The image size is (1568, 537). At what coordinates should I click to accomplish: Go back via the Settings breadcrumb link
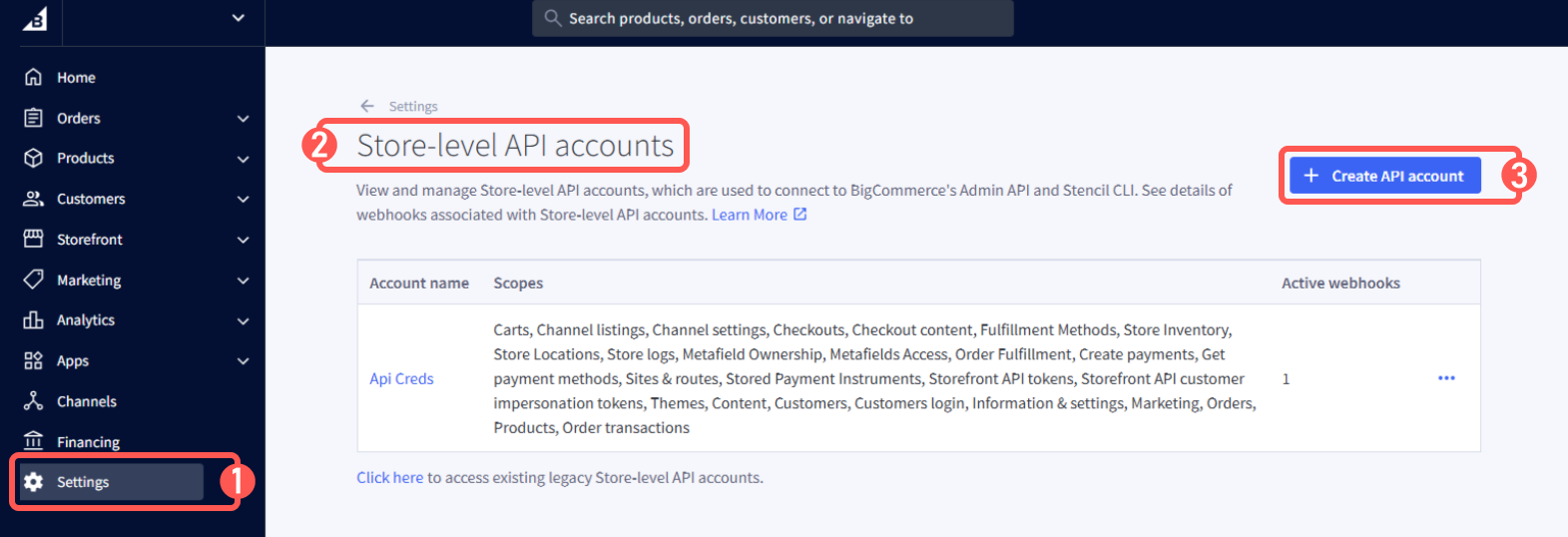point(413,106)
